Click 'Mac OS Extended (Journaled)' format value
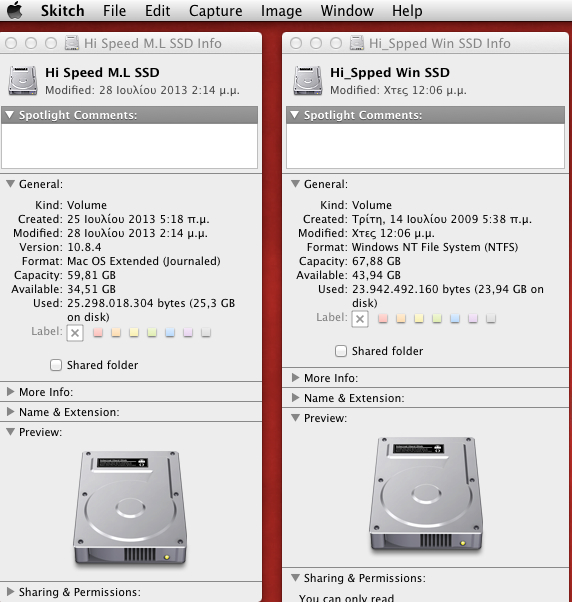 pos(144,261)
